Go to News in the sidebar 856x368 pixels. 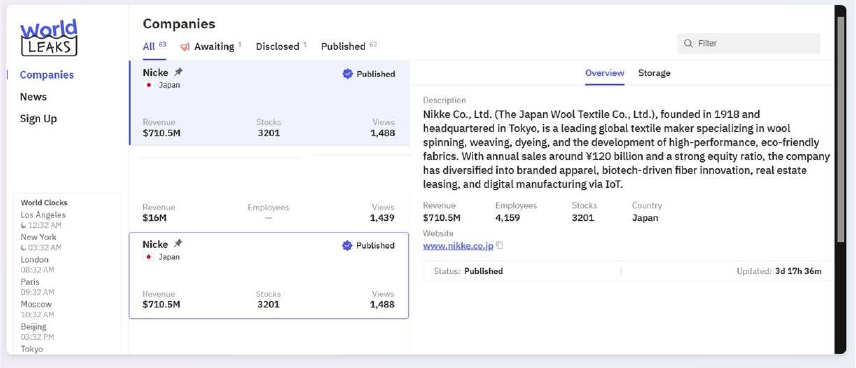[x=33, y=97]
